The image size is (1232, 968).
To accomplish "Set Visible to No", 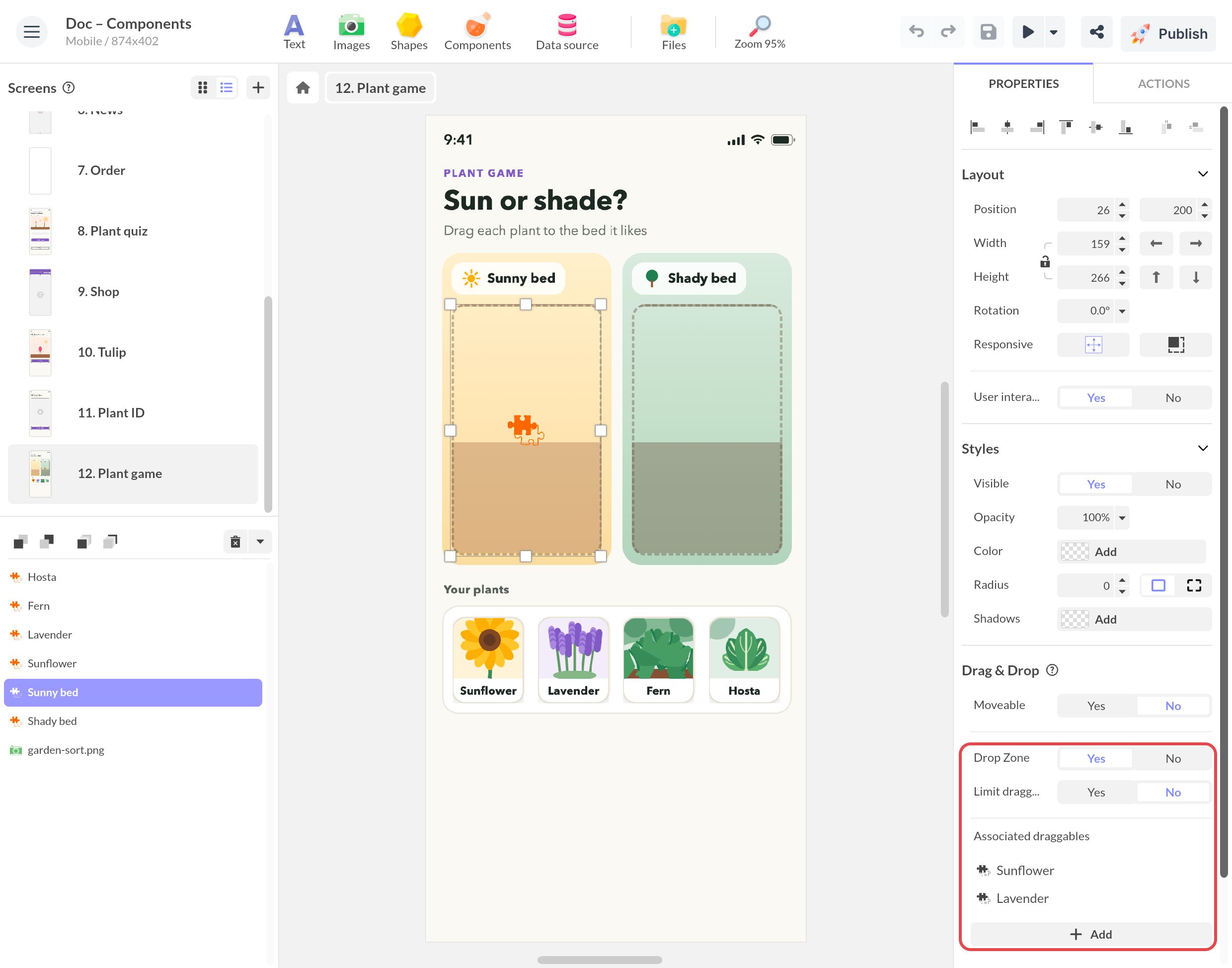I will click(x=1172, y=484).
